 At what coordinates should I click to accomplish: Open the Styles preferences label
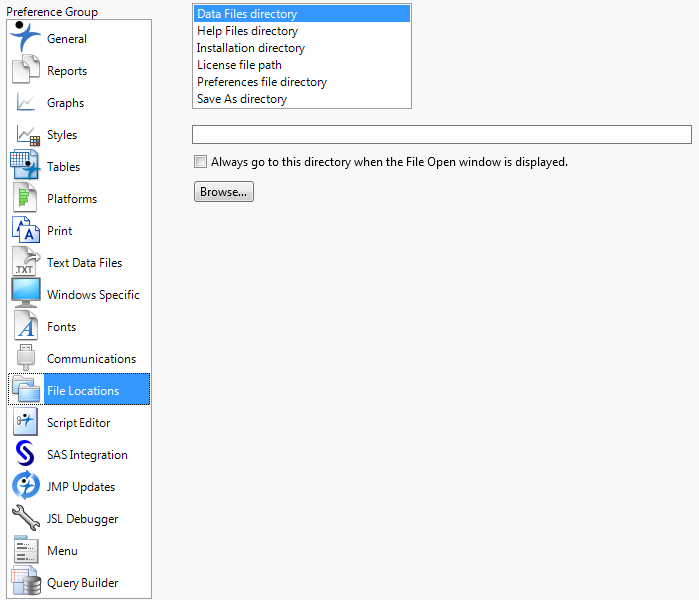(62, 135)
